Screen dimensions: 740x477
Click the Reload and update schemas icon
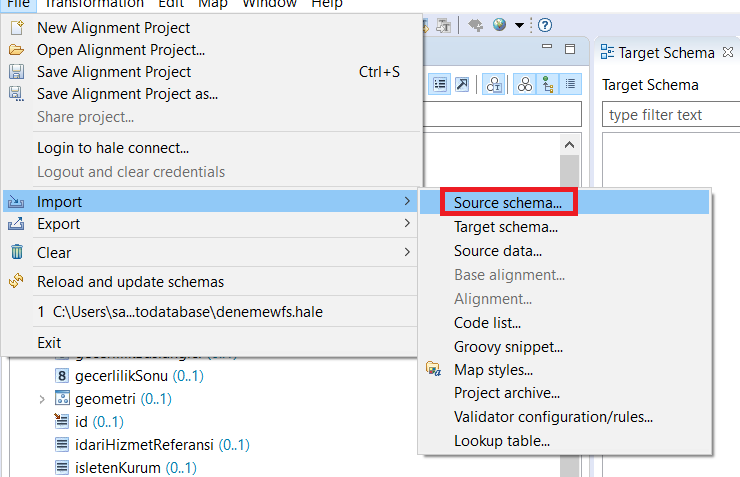[x=16, y=281]
